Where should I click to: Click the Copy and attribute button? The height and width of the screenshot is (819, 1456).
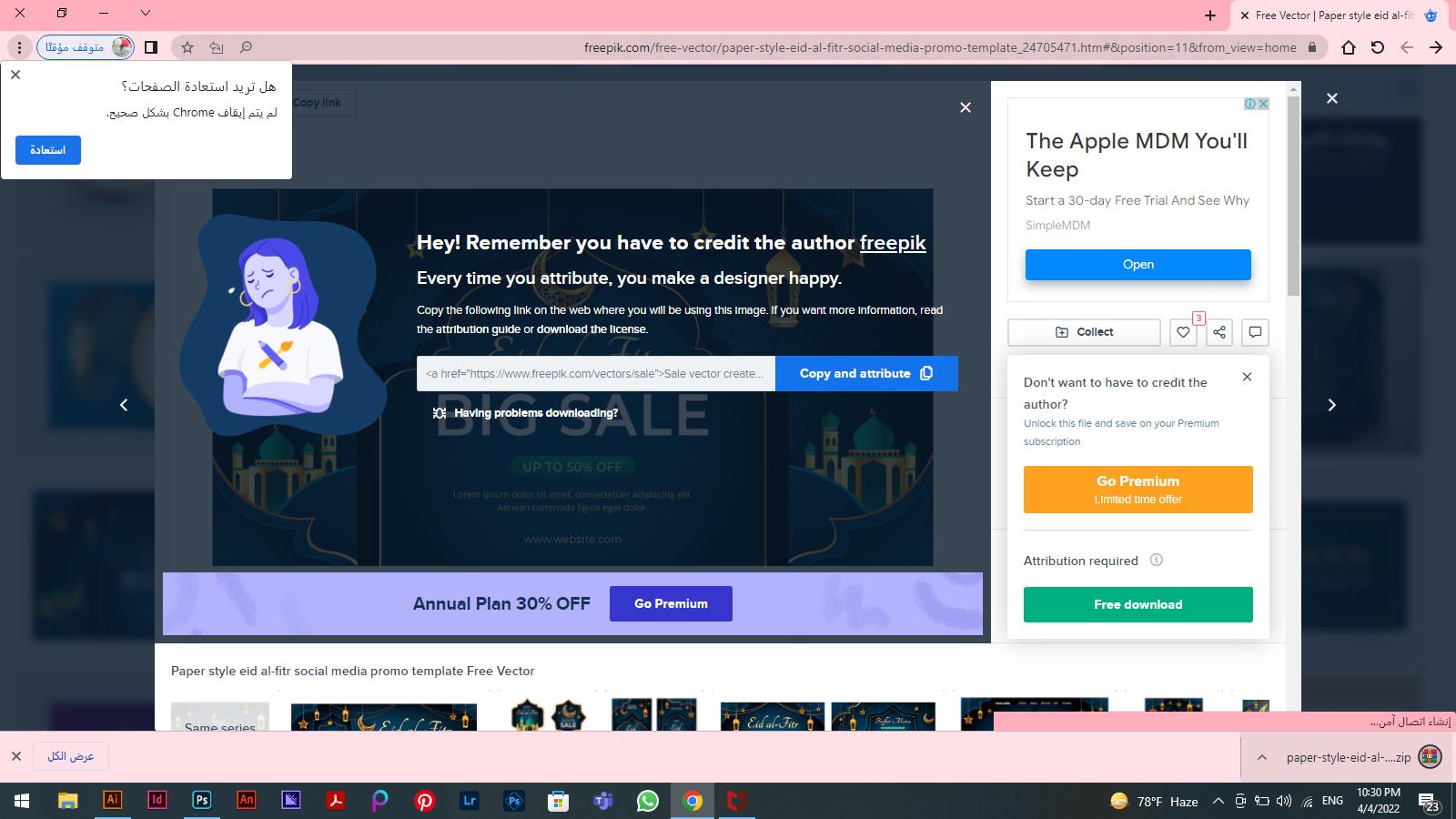pyautogui.click(x=866, y=373)
